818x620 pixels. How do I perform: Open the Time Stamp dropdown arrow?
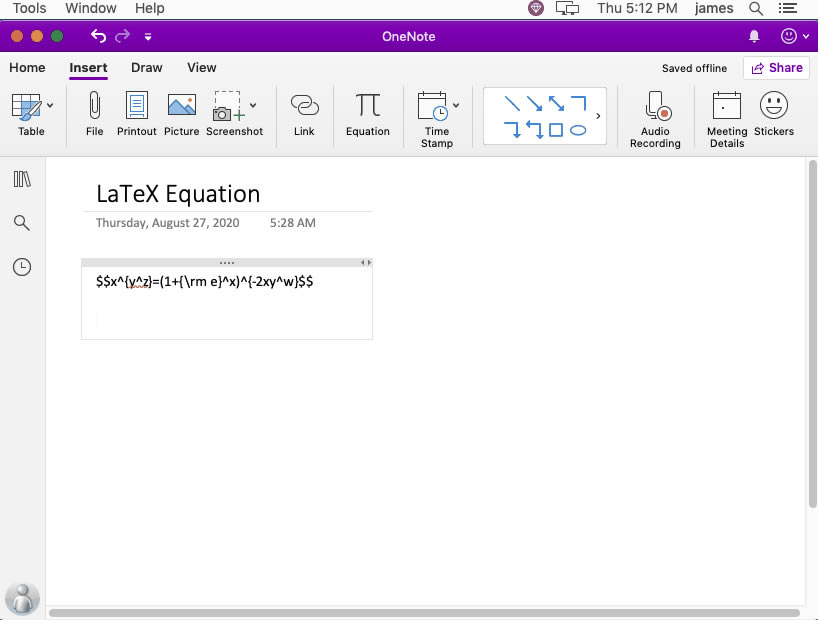[x=456, y=106]
